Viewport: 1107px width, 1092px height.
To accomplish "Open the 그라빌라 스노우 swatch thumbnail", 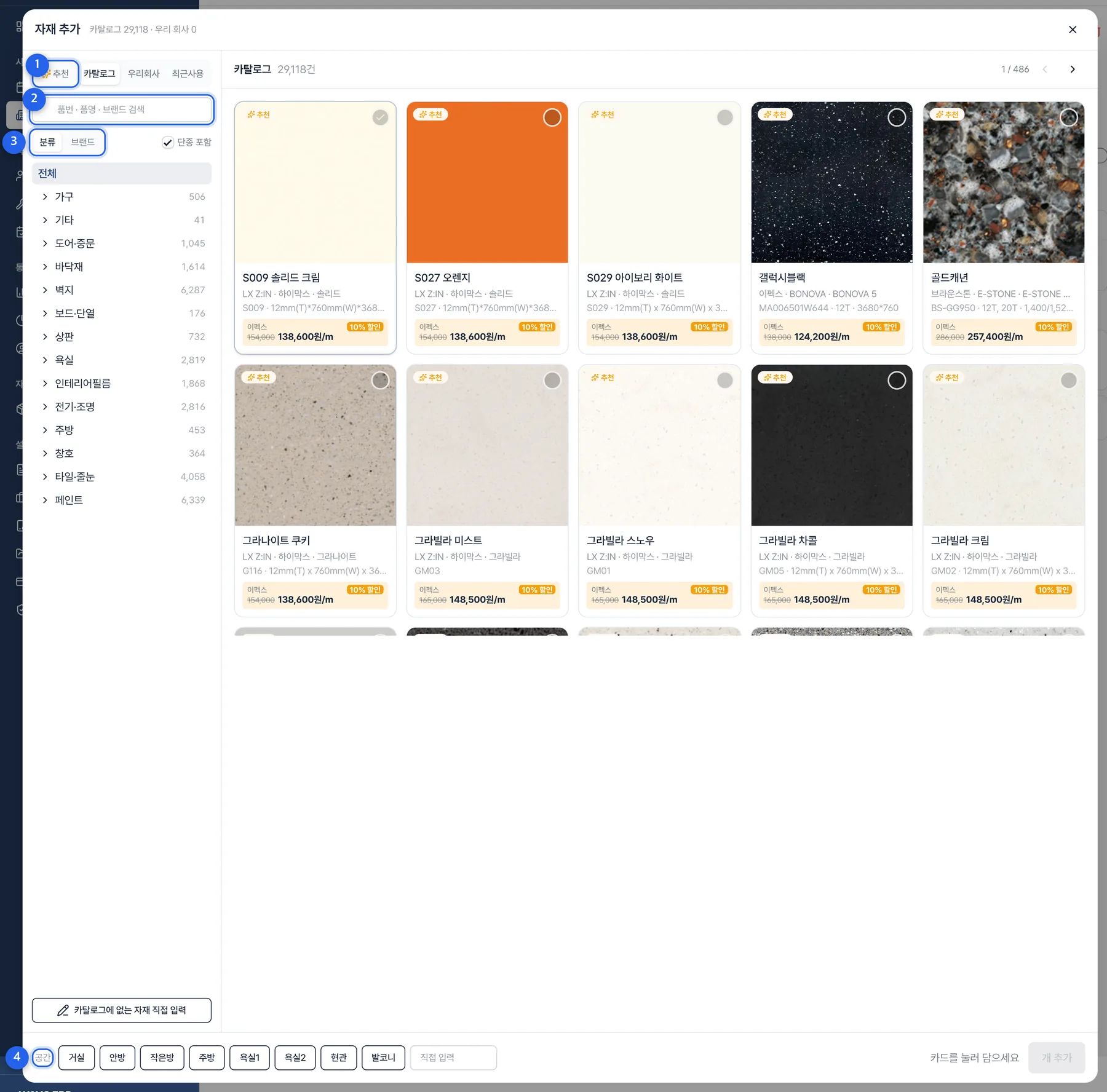I will [x=659, y=445].
